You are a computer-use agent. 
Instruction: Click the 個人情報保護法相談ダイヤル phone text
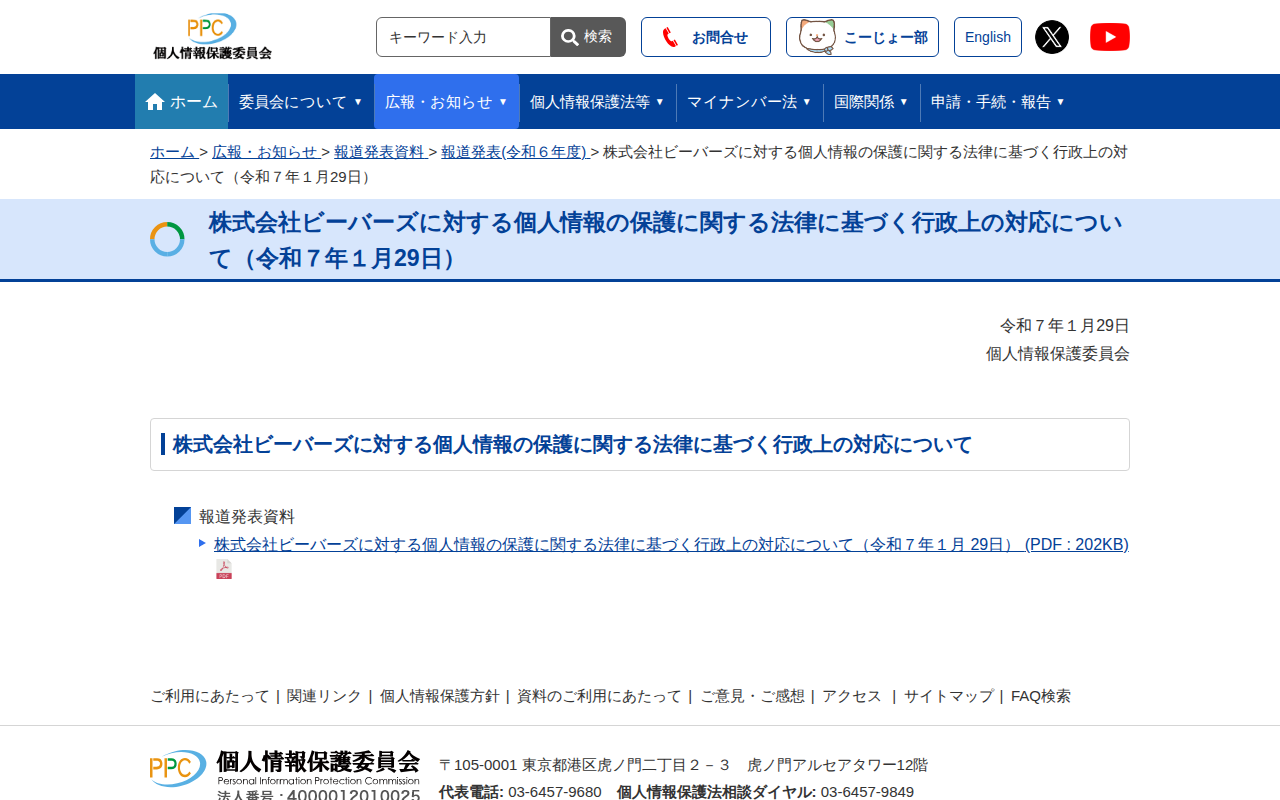coord(765,792)
